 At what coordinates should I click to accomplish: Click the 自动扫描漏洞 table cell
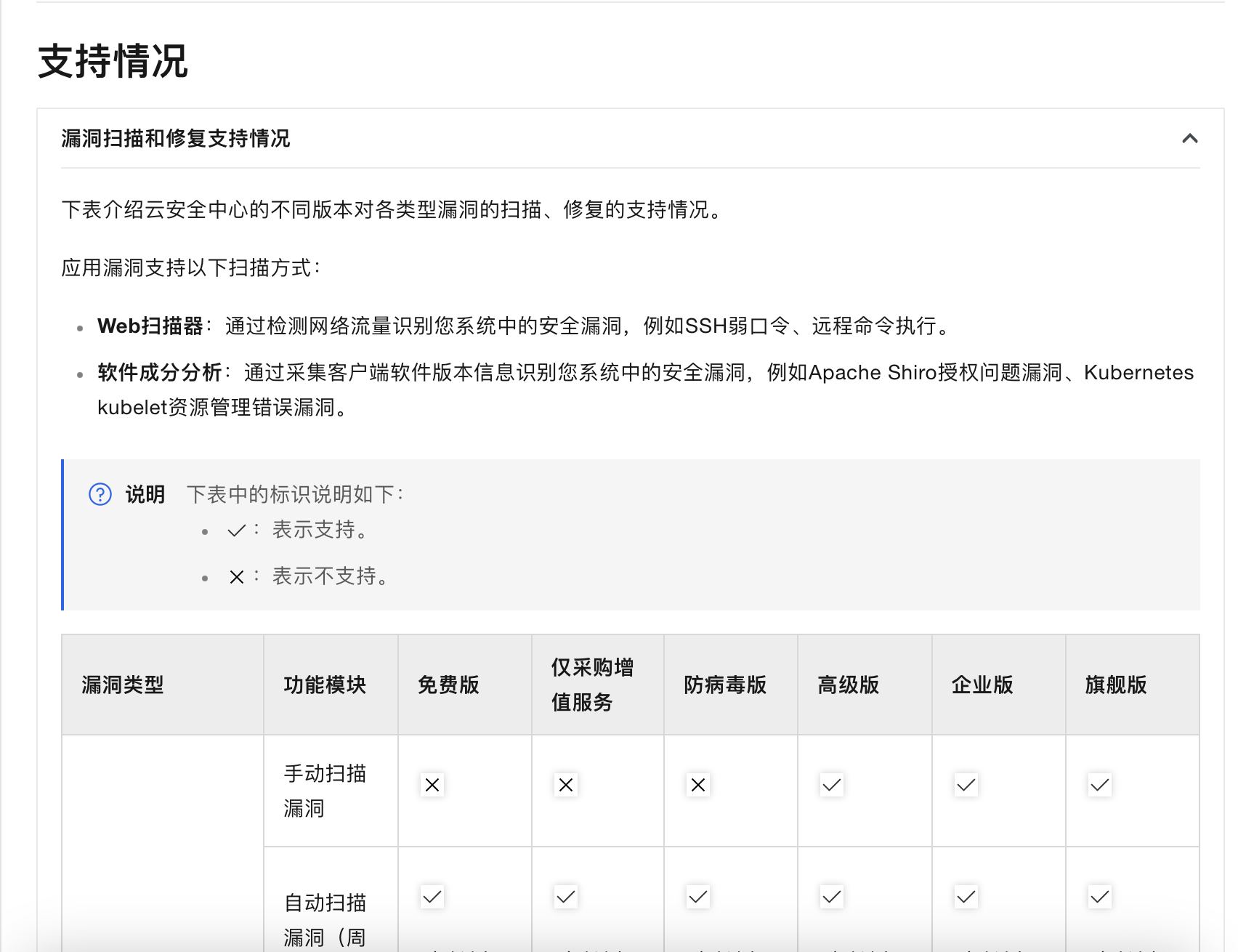coord(331,900)
